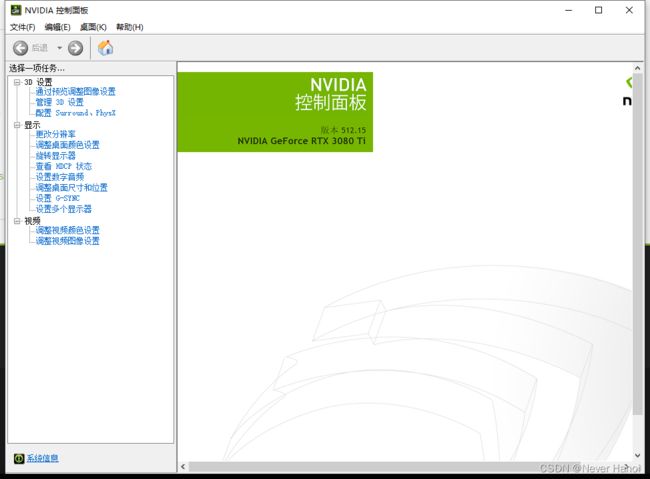This screenshot has height=479, width=650.
Task: Open 通过预览调整图像设置
Action: pyautogui.click(x=75, y=92)
